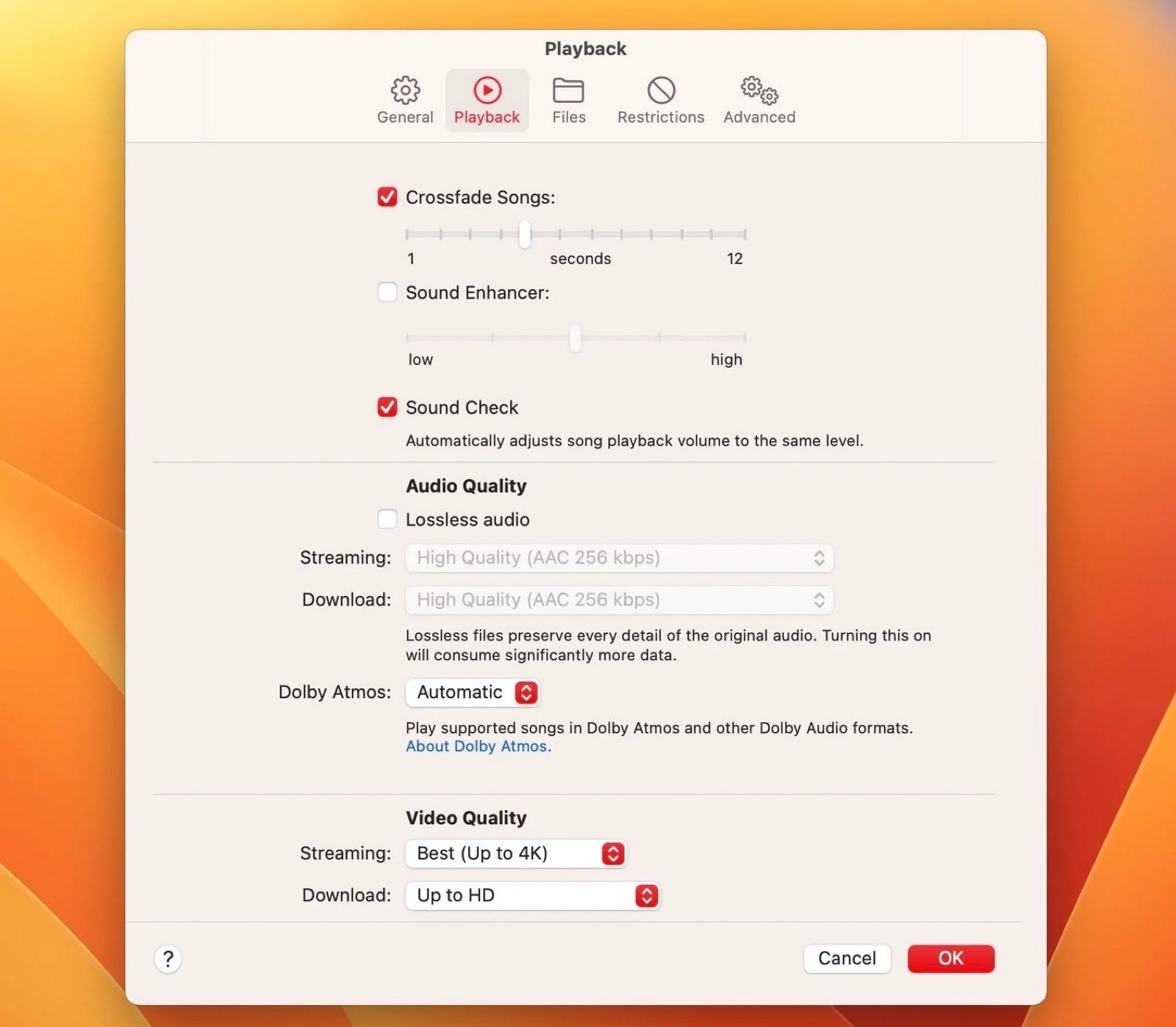Click the Crossfade seconds slider handle

tap(525, 235)
